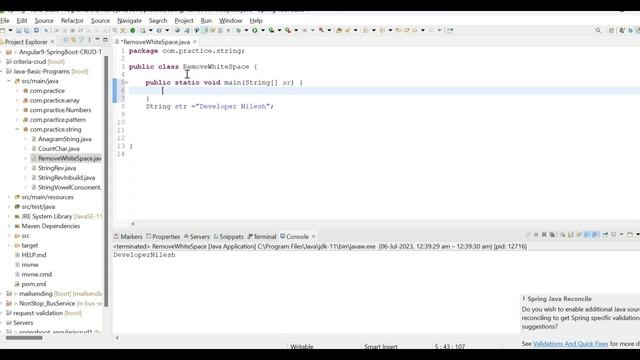Open the Navigate menu
640x360 pixels.
click(x=129, y=20)
